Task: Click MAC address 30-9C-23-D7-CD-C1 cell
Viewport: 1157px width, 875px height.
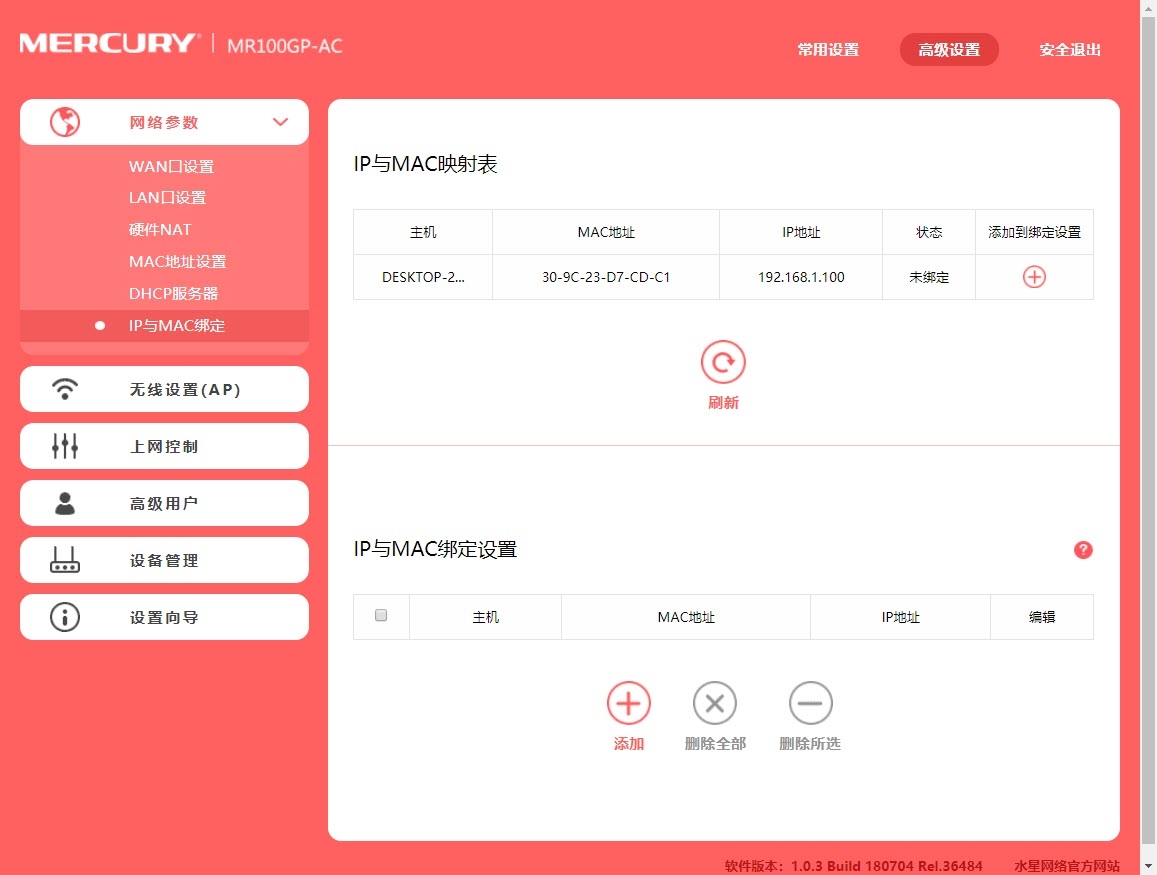Action: pos(606,277)
